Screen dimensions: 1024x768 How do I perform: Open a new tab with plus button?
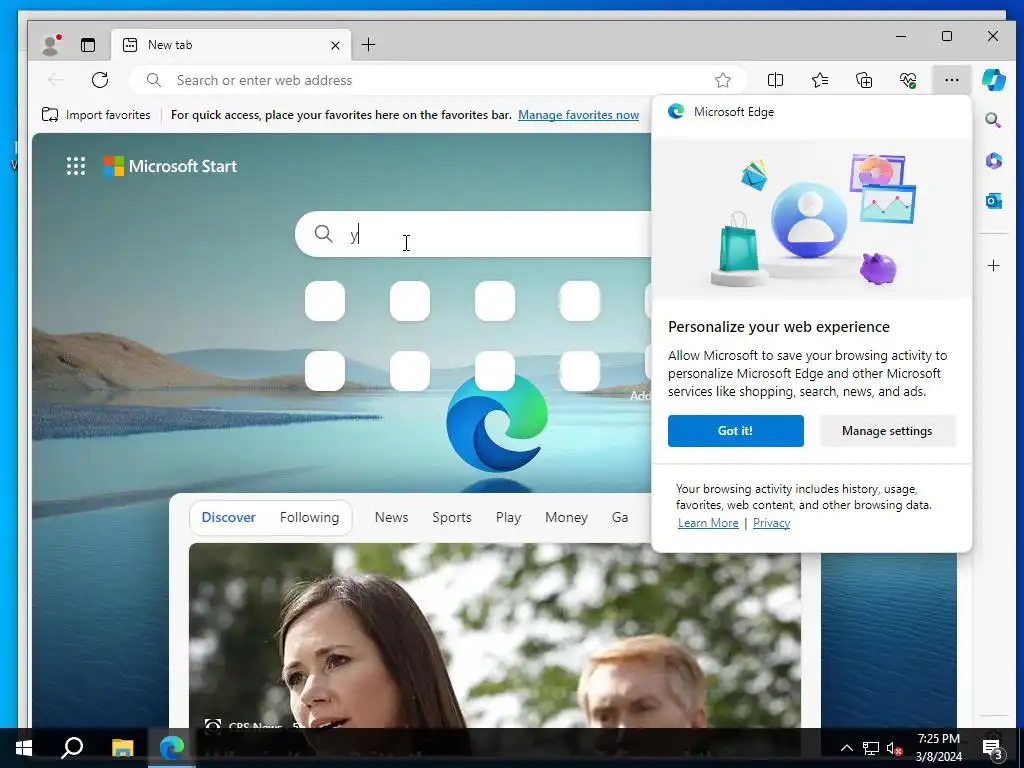368,44
